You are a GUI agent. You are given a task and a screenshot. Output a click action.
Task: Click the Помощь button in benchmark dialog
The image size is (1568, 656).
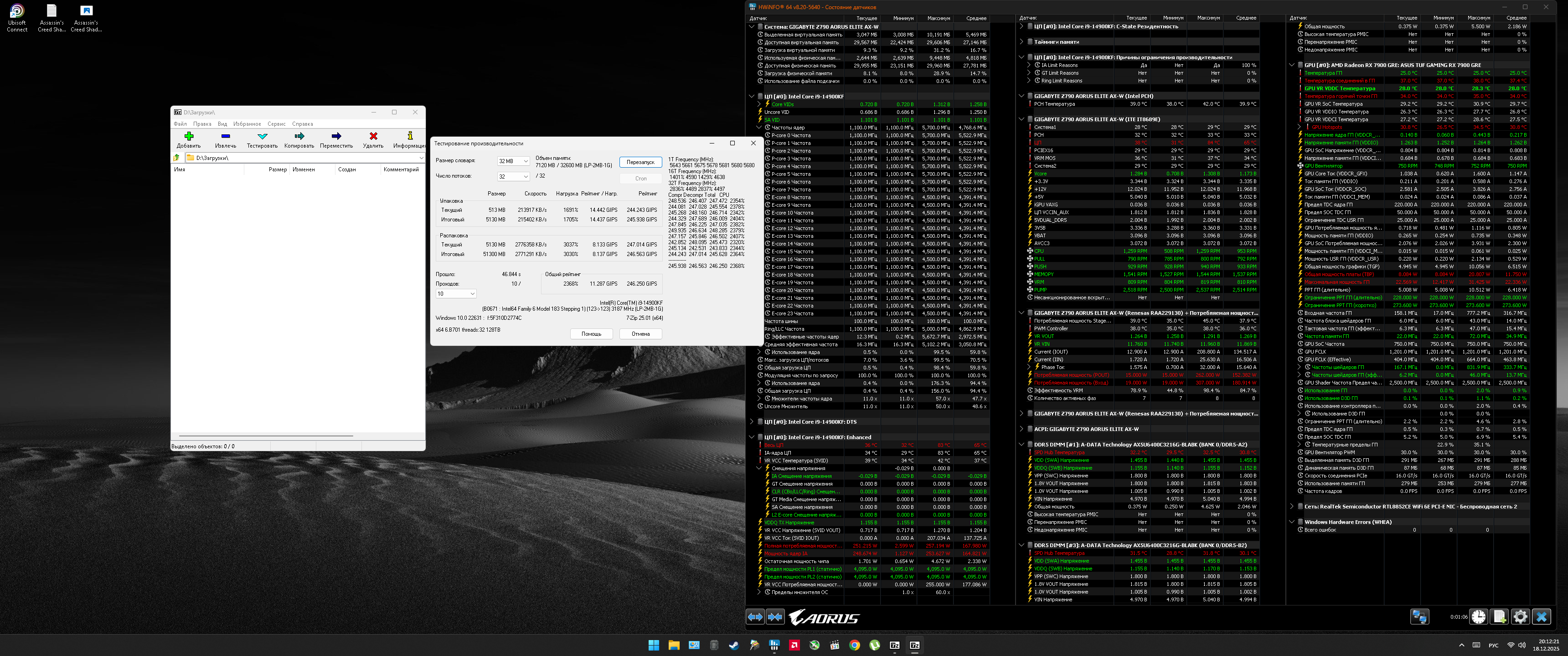tap(591, 333)
